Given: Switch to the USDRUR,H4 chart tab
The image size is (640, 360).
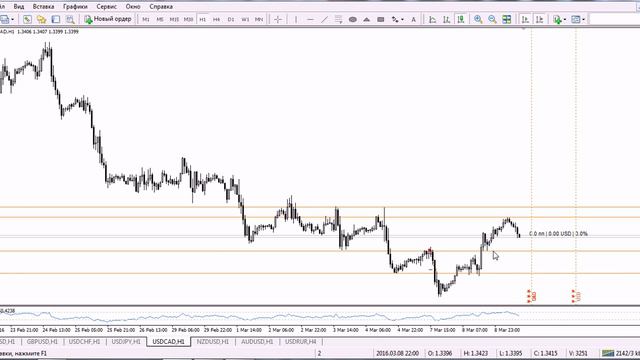Looking at the screenshot, I should click(300, 342).
